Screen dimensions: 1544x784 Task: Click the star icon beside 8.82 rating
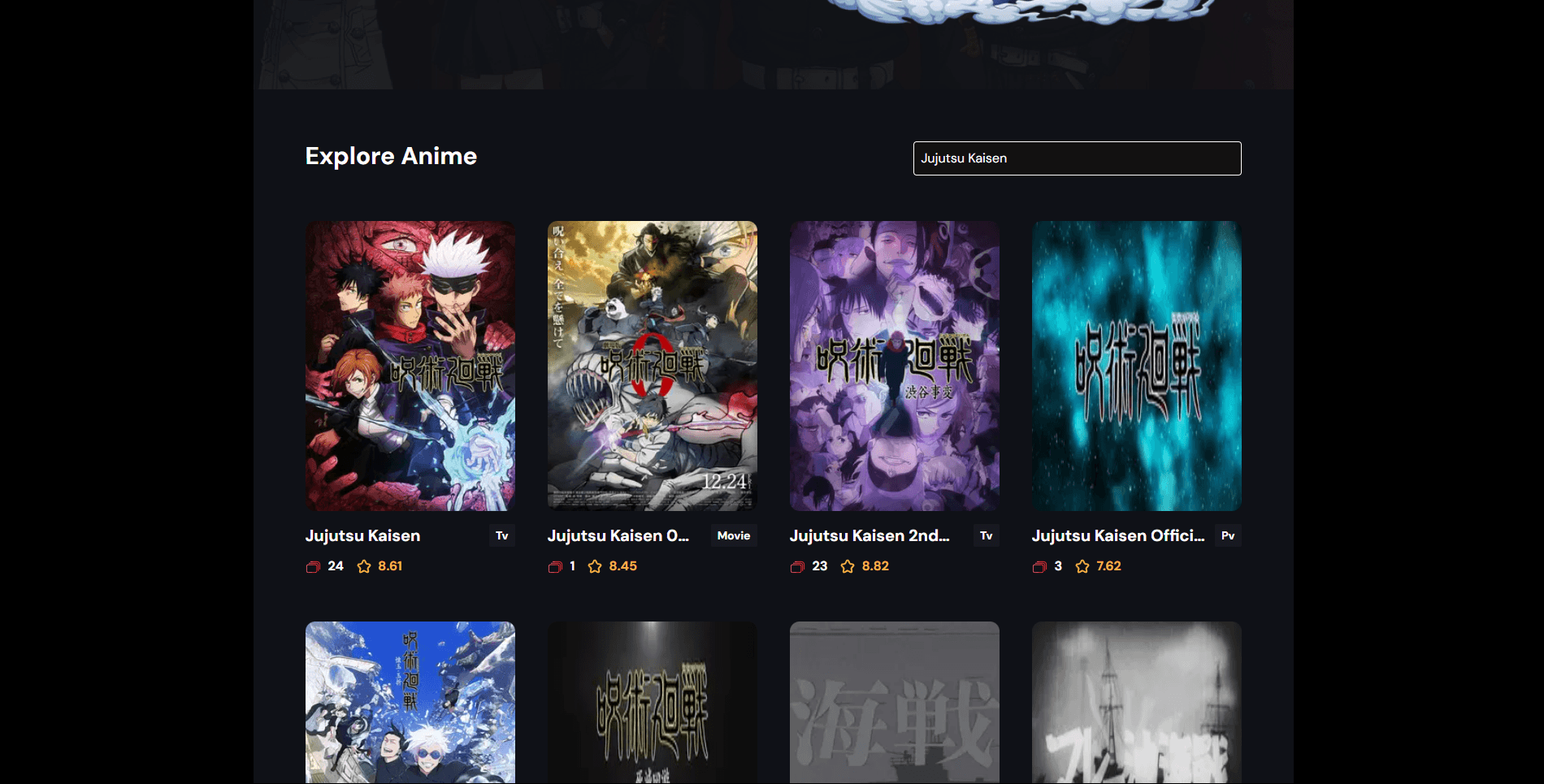848,566
